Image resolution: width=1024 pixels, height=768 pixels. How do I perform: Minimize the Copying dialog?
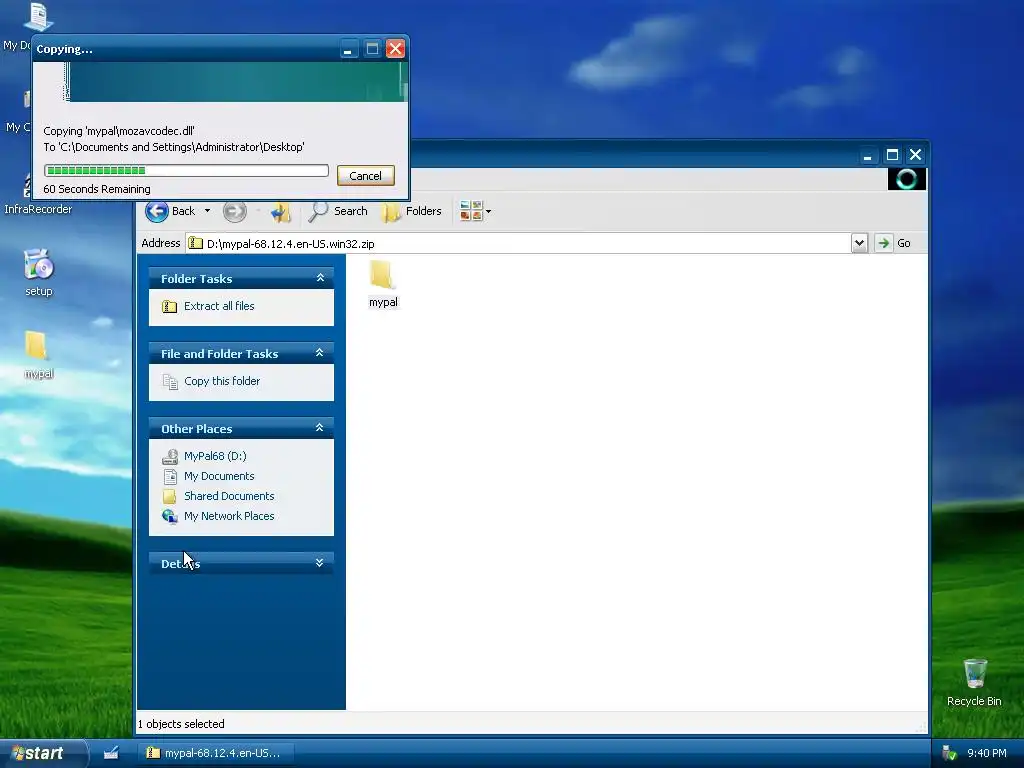(348, 48)
